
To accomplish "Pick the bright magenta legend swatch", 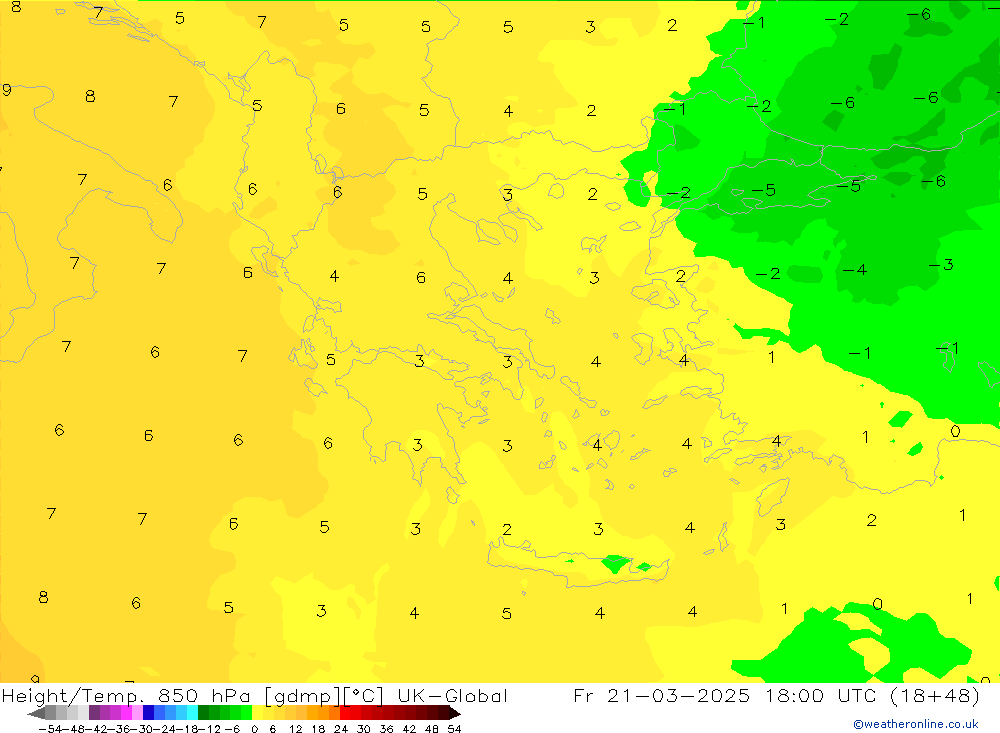I will (126, 713).
